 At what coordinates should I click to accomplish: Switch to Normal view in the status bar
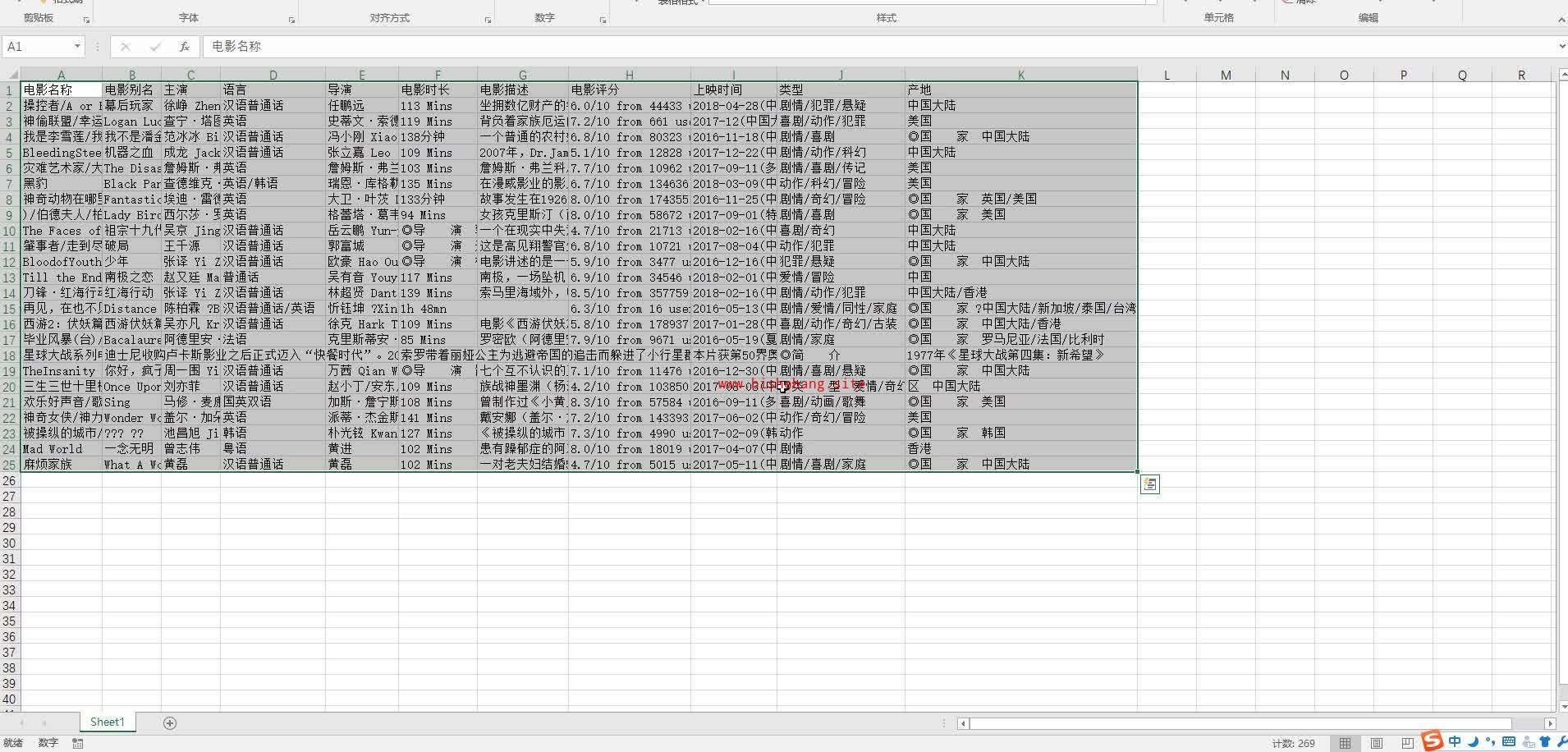click(x=1345, y=743)
